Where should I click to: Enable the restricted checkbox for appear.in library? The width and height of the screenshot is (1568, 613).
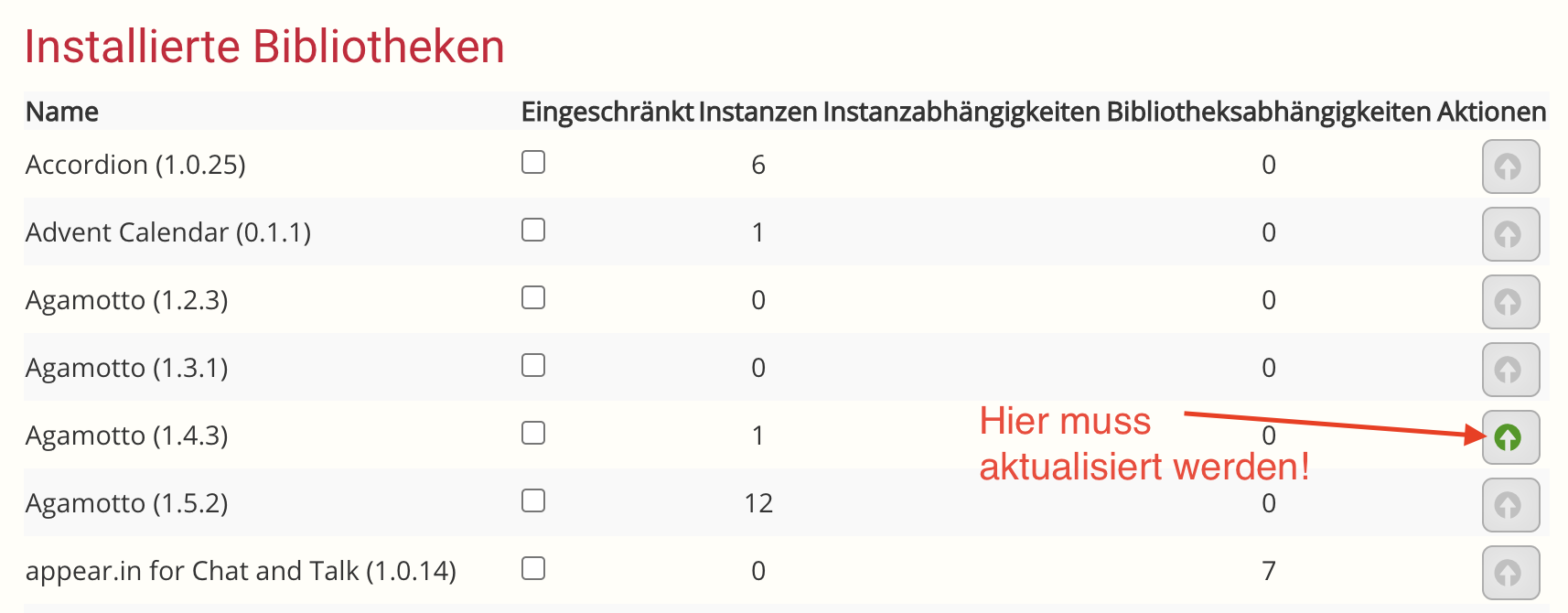point(533,568)
